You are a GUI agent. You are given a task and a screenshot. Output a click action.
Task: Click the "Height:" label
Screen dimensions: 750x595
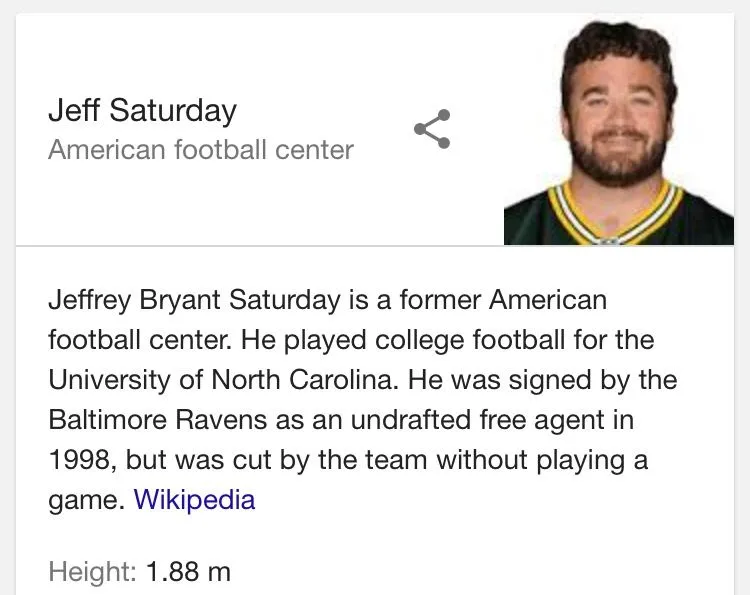[x=92, y=572]
